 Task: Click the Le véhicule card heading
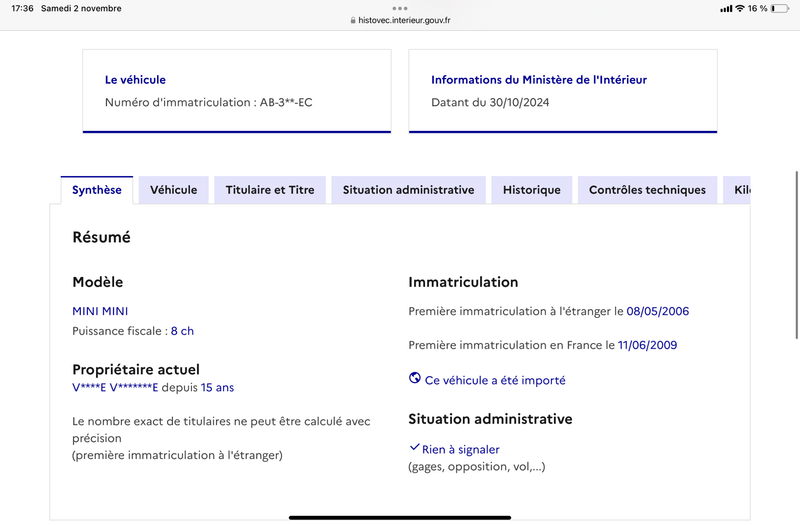click(x=135, y=80)
